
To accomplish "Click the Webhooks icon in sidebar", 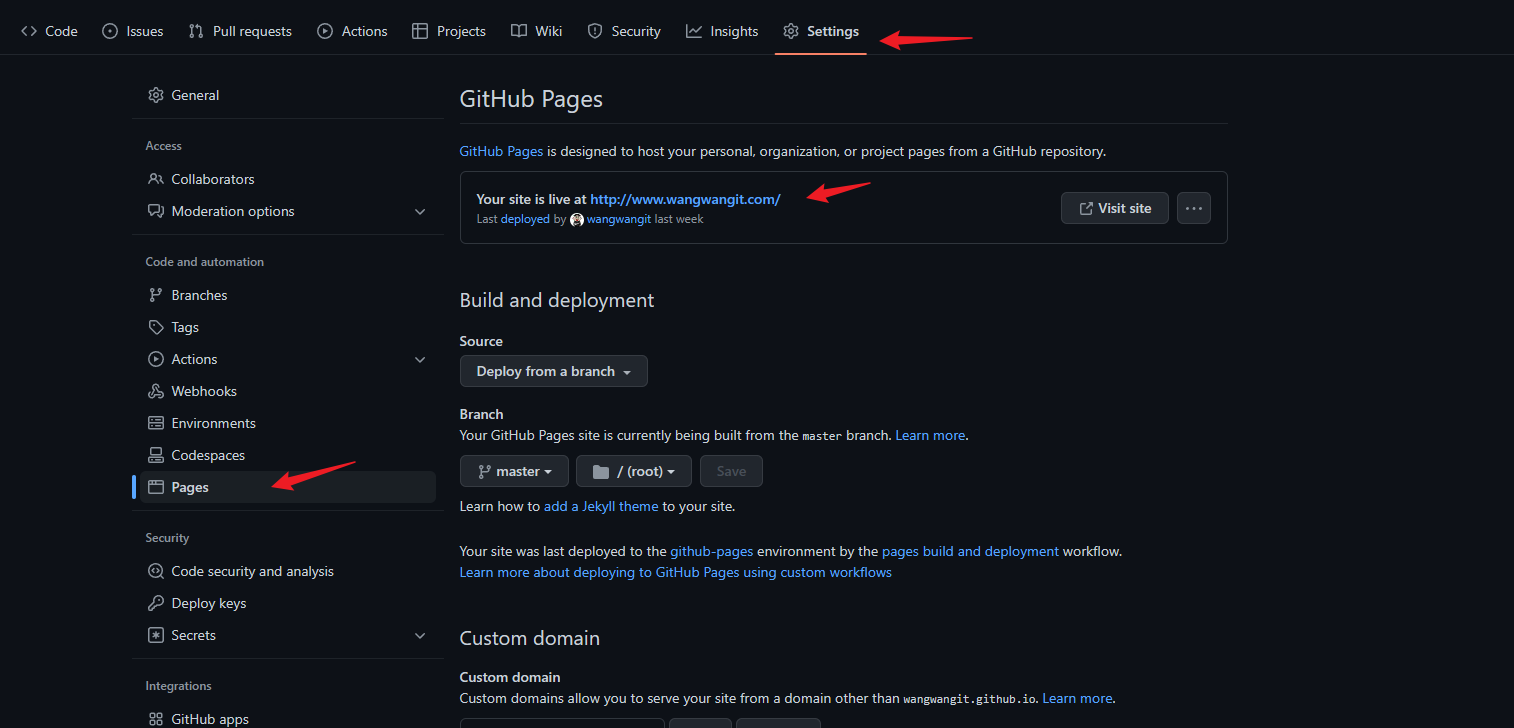I will pos(156,391).
